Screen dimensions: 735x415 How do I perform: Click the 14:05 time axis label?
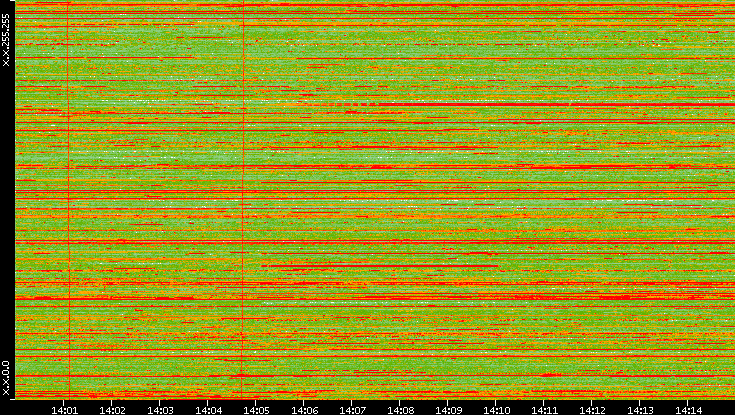pyautogui.click(x=256, y=410)
